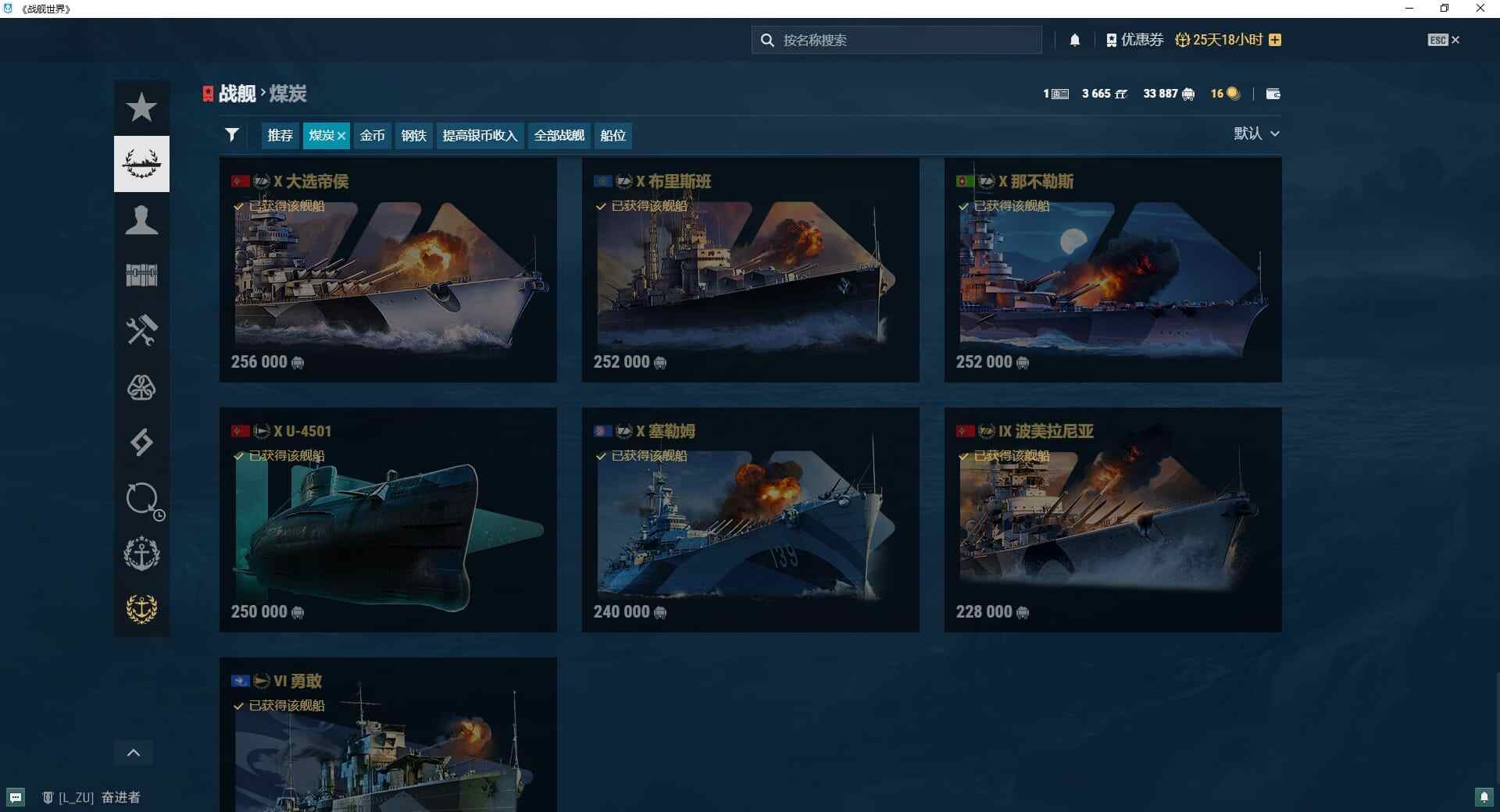Switch to the 全部战舰 filter tab
1500x812 pixels.
559,135
